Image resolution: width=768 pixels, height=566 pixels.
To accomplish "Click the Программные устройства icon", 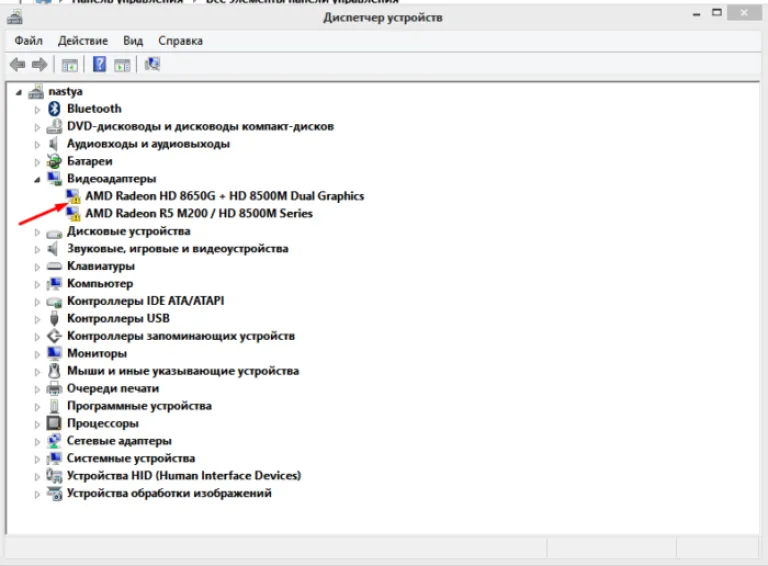I will [x=54, y=406].
